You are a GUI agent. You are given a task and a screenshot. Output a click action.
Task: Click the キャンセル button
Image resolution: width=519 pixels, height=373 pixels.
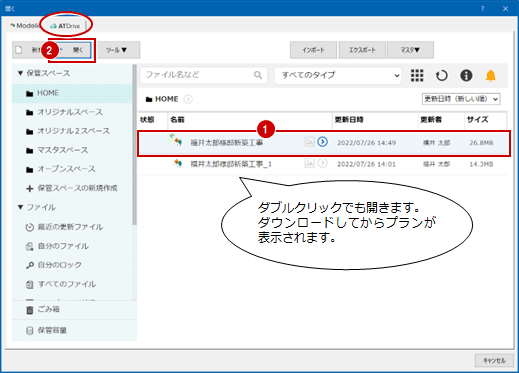point(494,361)
